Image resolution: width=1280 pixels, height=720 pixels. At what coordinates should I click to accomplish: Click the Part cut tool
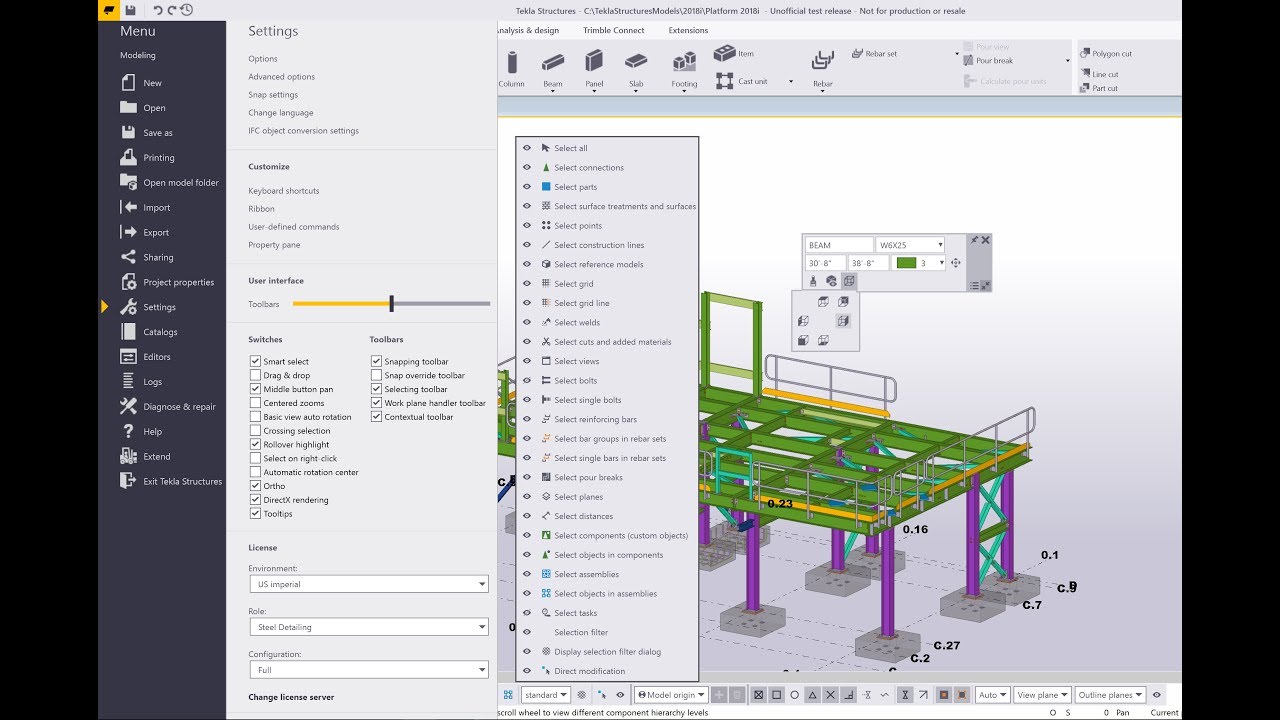pos(1099,88)
